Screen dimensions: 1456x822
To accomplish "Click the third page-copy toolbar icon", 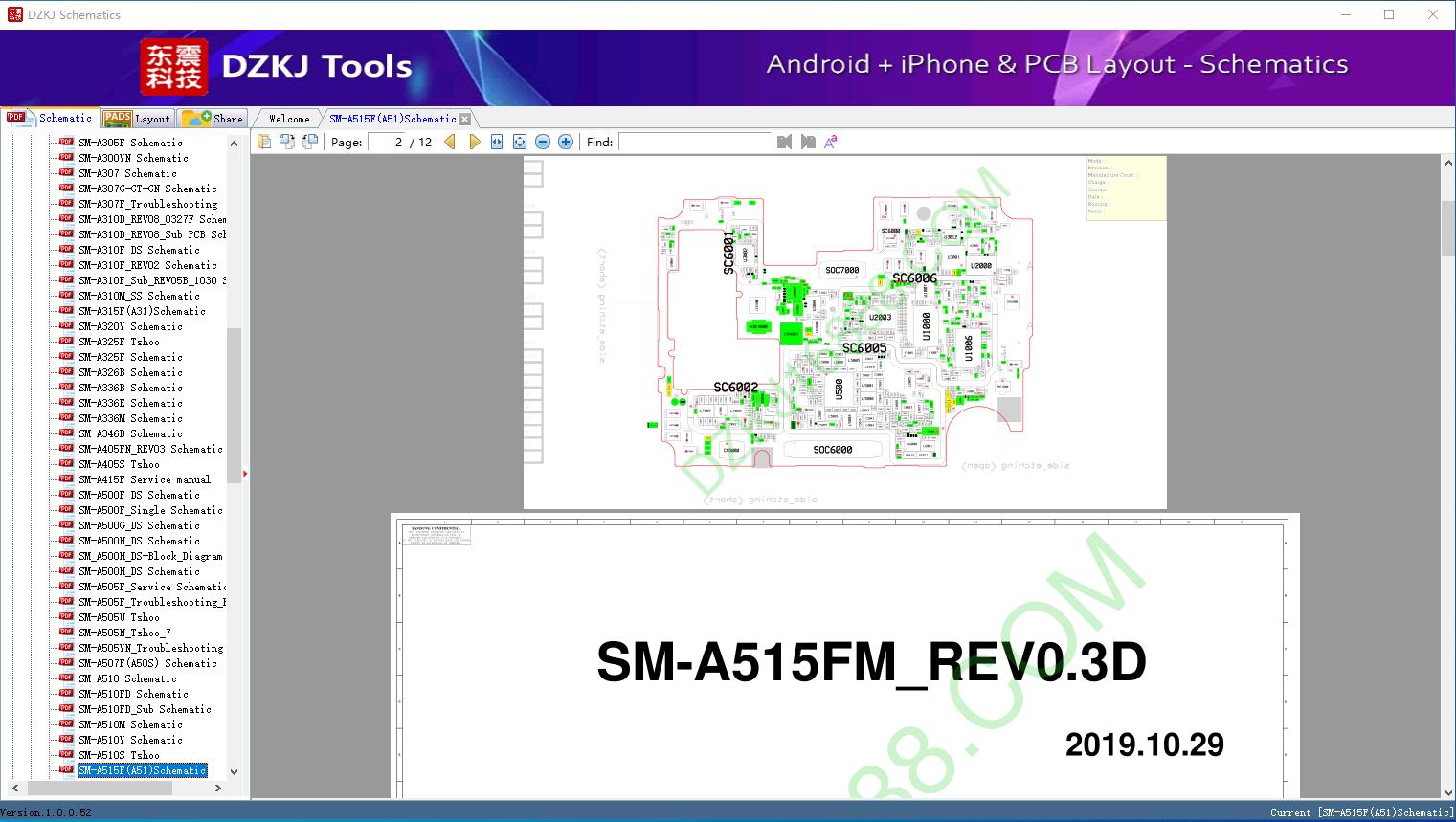I will pos(310,142).
